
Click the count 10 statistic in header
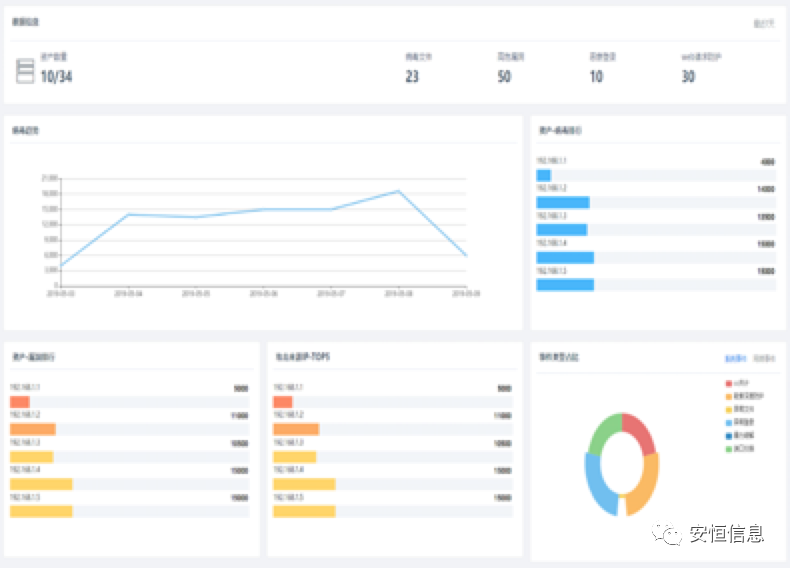coord(596,77)
